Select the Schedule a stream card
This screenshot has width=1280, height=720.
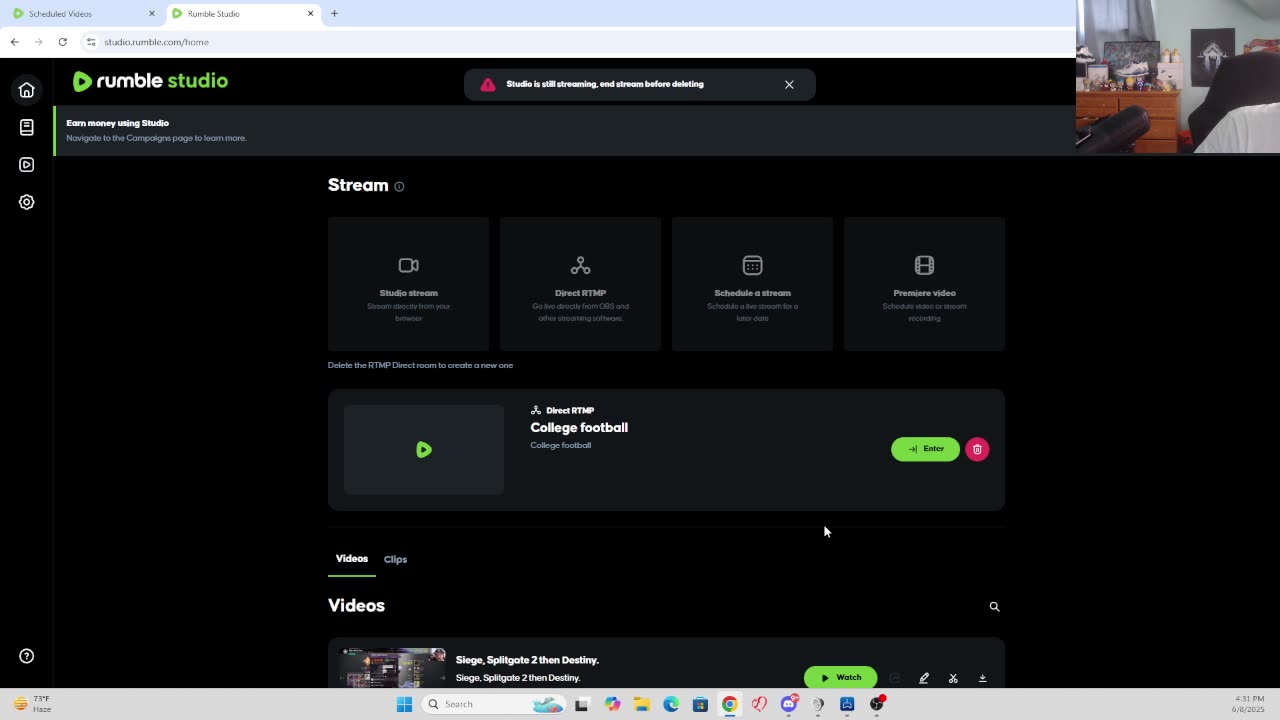[752, 284]
